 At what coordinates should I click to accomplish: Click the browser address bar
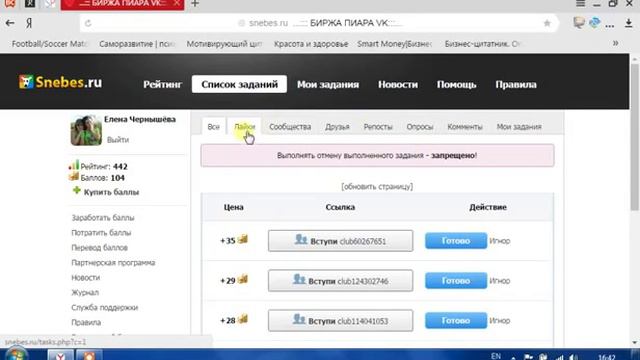[320, 23]
